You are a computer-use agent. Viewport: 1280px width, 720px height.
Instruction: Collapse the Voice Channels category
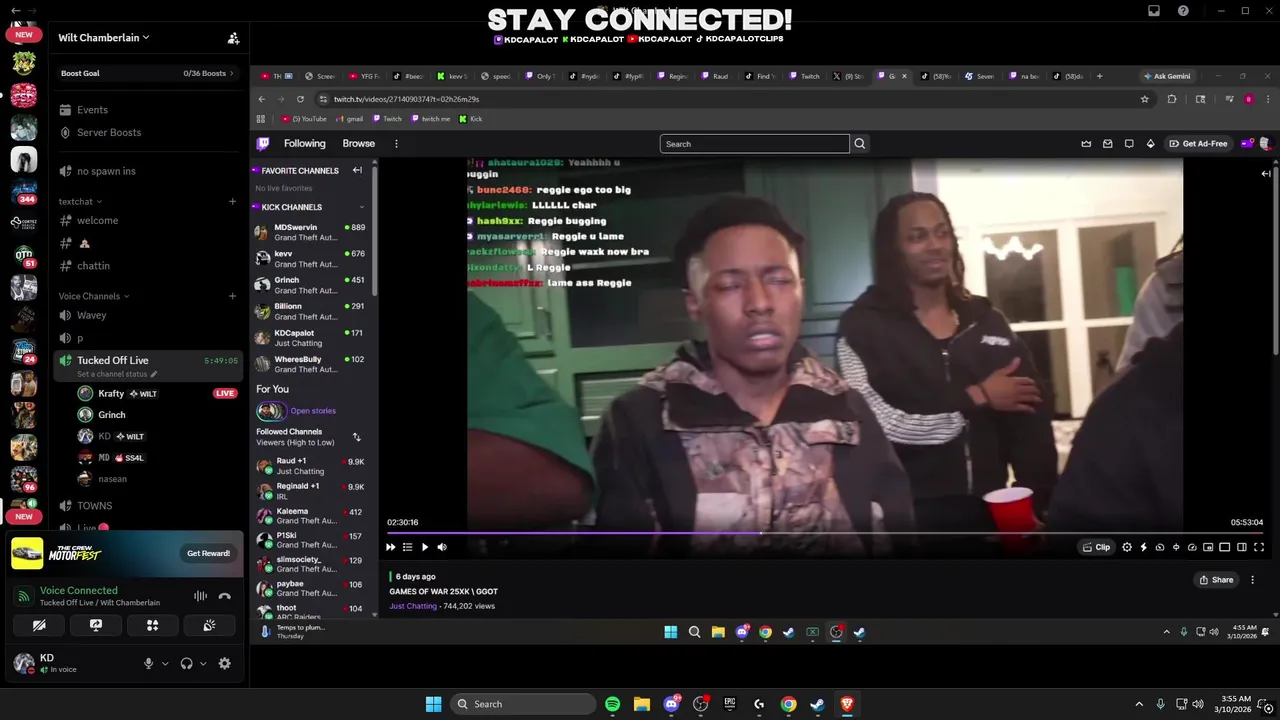(x=94, y=296)
